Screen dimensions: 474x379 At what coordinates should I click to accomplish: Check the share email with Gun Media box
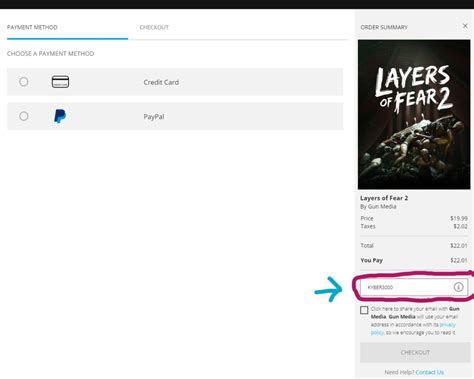pos(364,310)
